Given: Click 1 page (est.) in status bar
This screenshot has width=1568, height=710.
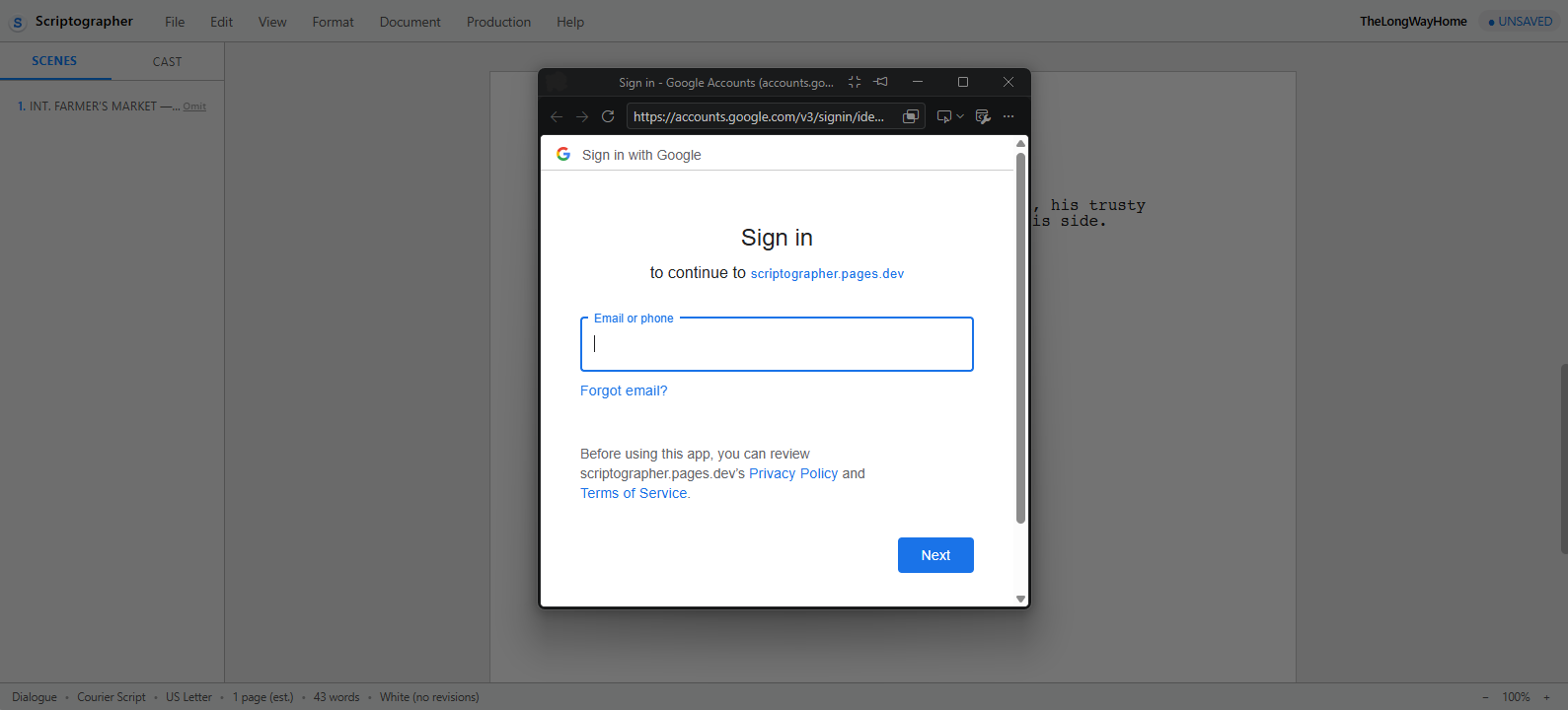Looking at the screenshot, I should [x=262, y=697].
